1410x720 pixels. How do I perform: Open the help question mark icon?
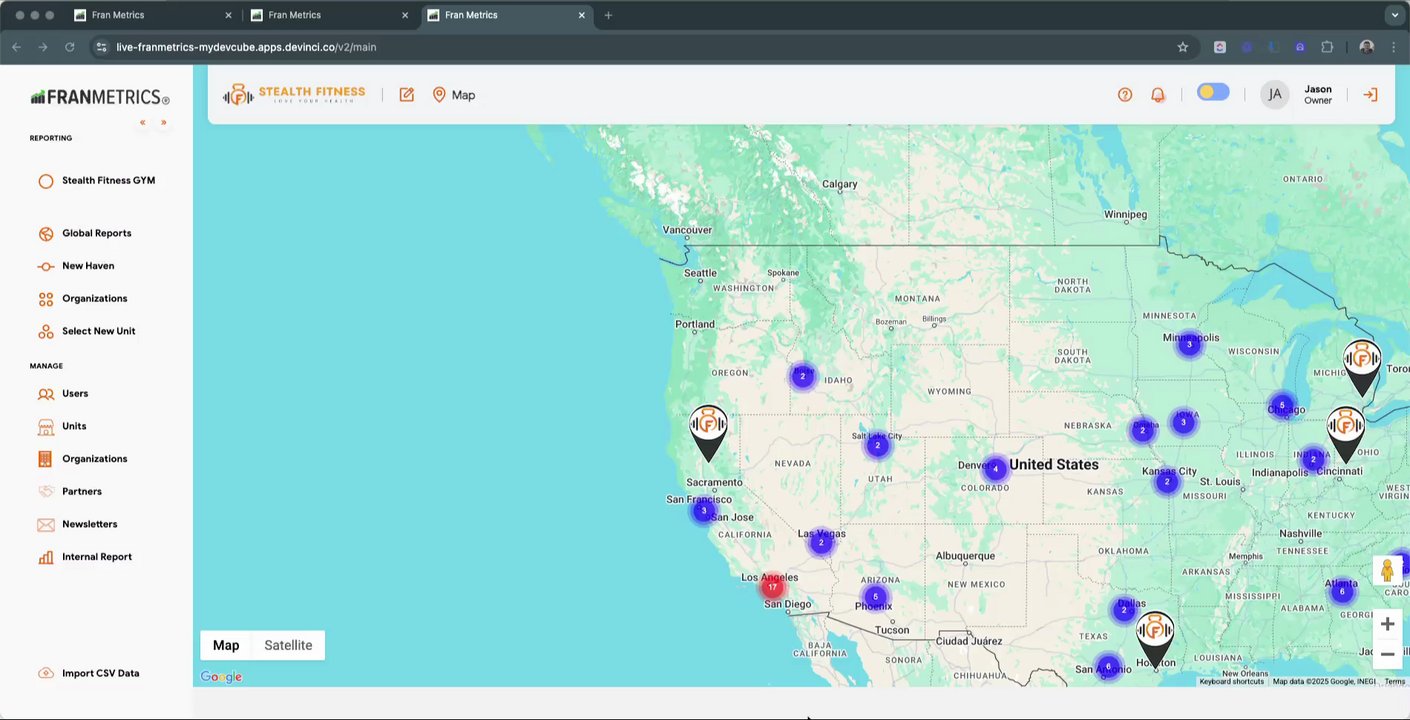tap(1125, 95)
